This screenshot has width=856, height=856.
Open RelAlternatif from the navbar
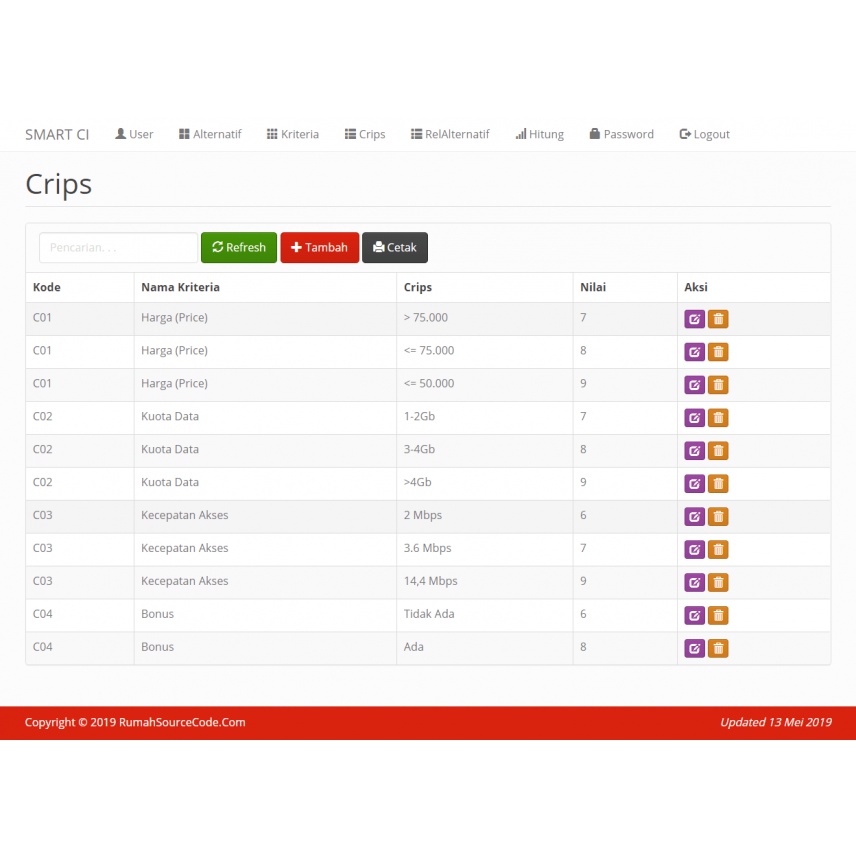pyautogui.click(x=450, y=134)
